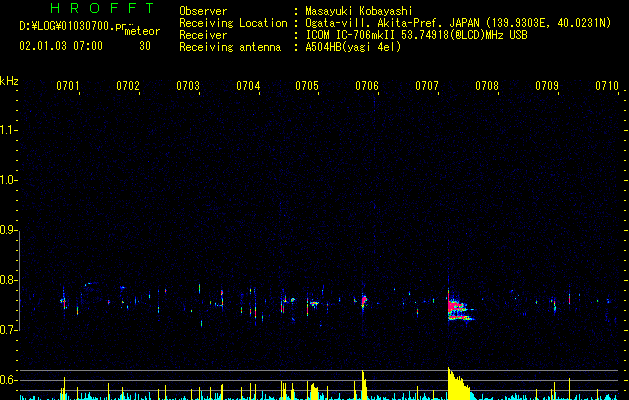Screen dimensions: 629x400
Task: Click the tall yellow power peak after 0707
Action: coord(459,384)
